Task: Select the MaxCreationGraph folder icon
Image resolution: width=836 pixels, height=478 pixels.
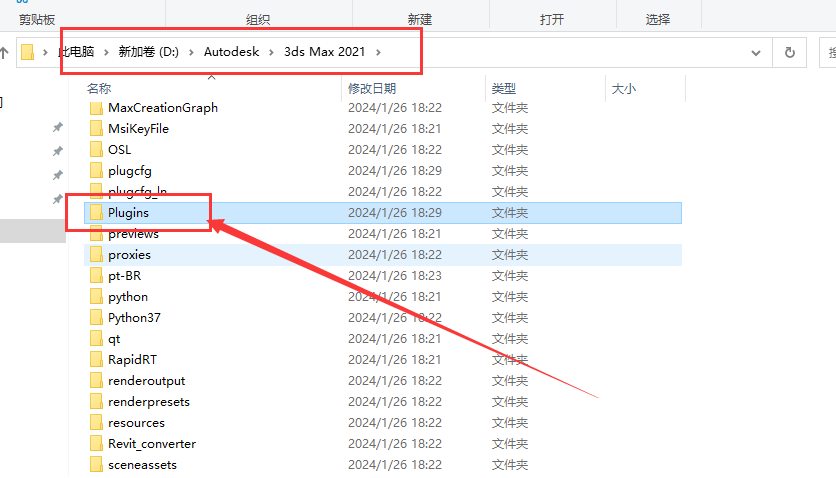Action: tap(97, 108)
